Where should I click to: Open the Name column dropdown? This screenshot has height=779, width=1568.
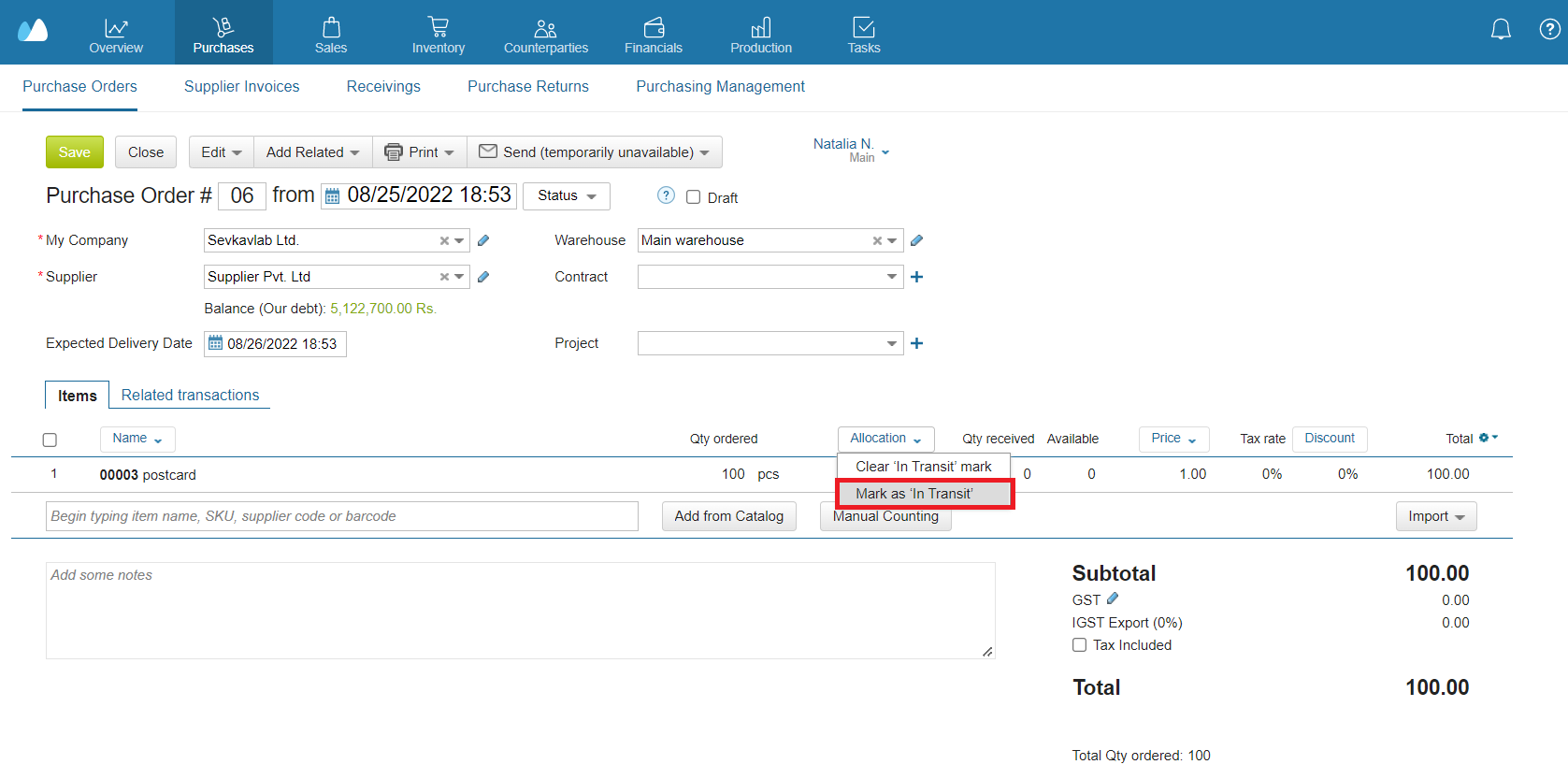pyautogui.click(x=137, y=439)
